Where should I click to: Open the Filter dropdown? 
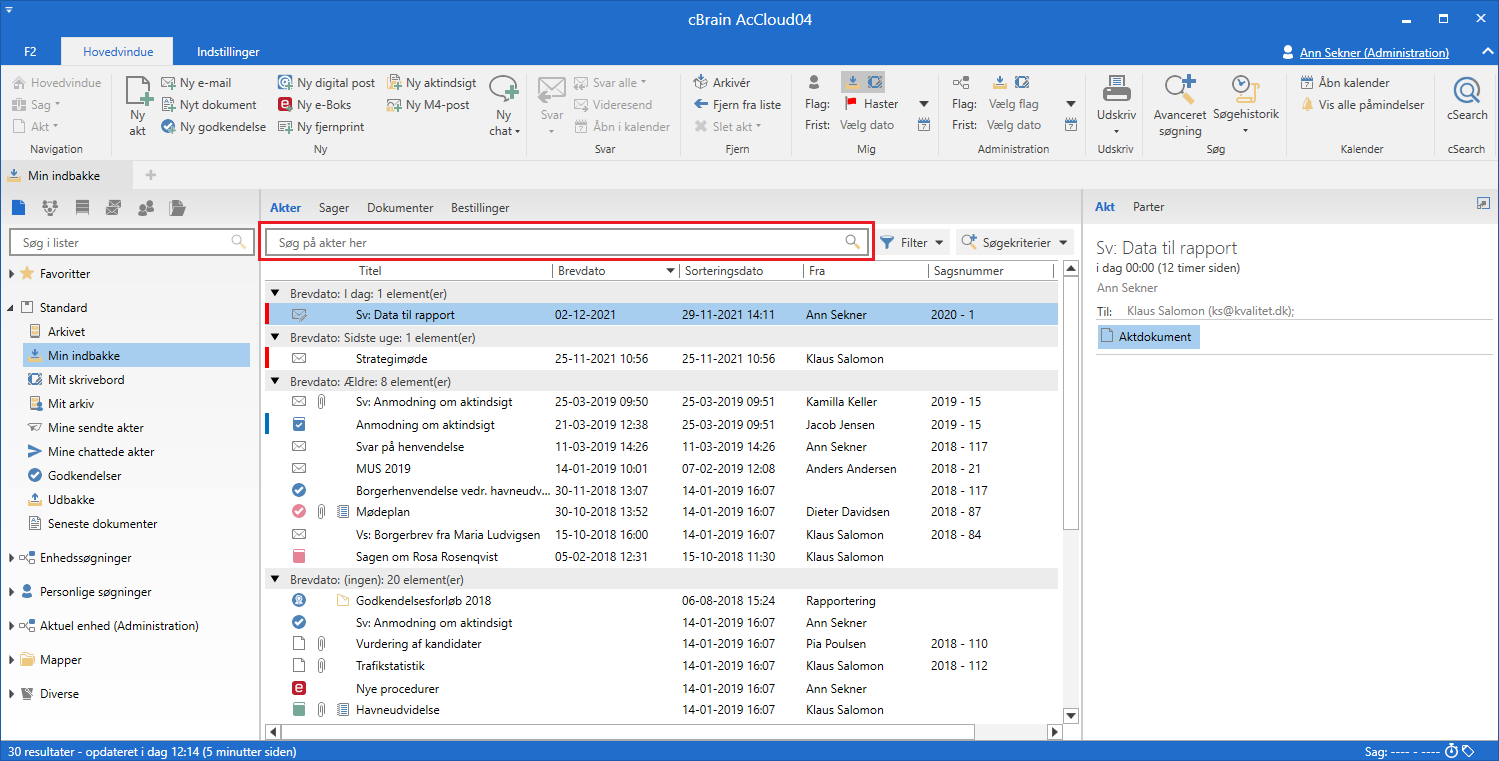click(x=914, y=242)
